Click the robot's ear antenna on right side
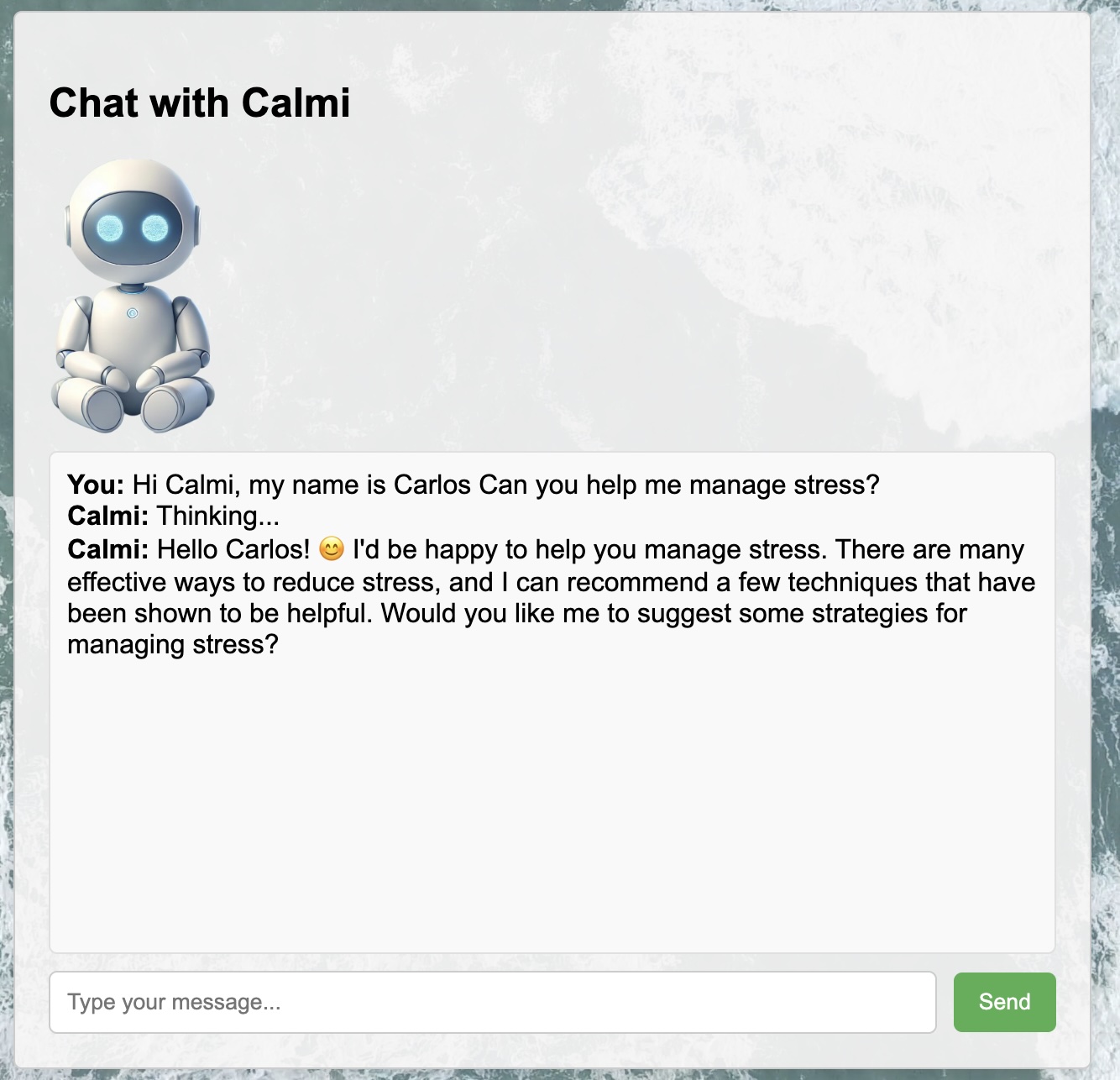The width and height of the screenshot is (1120, 1080). 196,224
